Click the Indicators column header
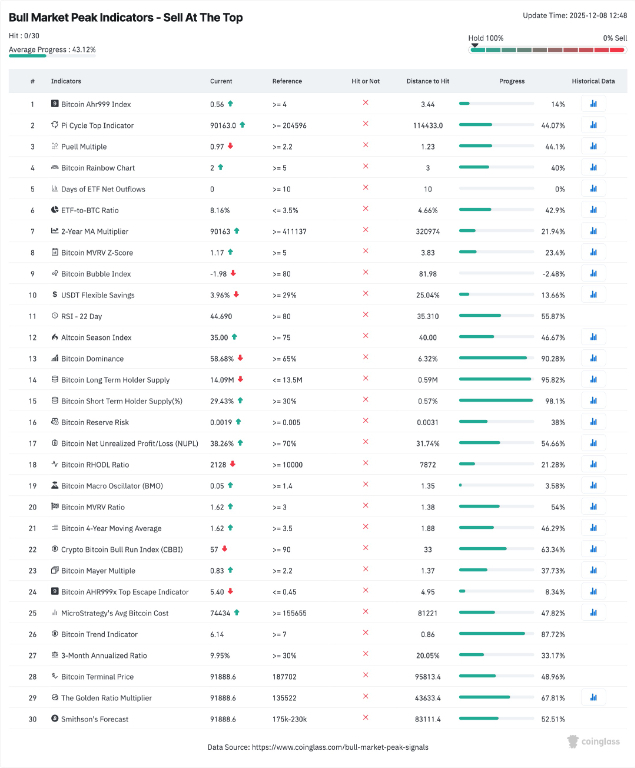 coord(67,81)
